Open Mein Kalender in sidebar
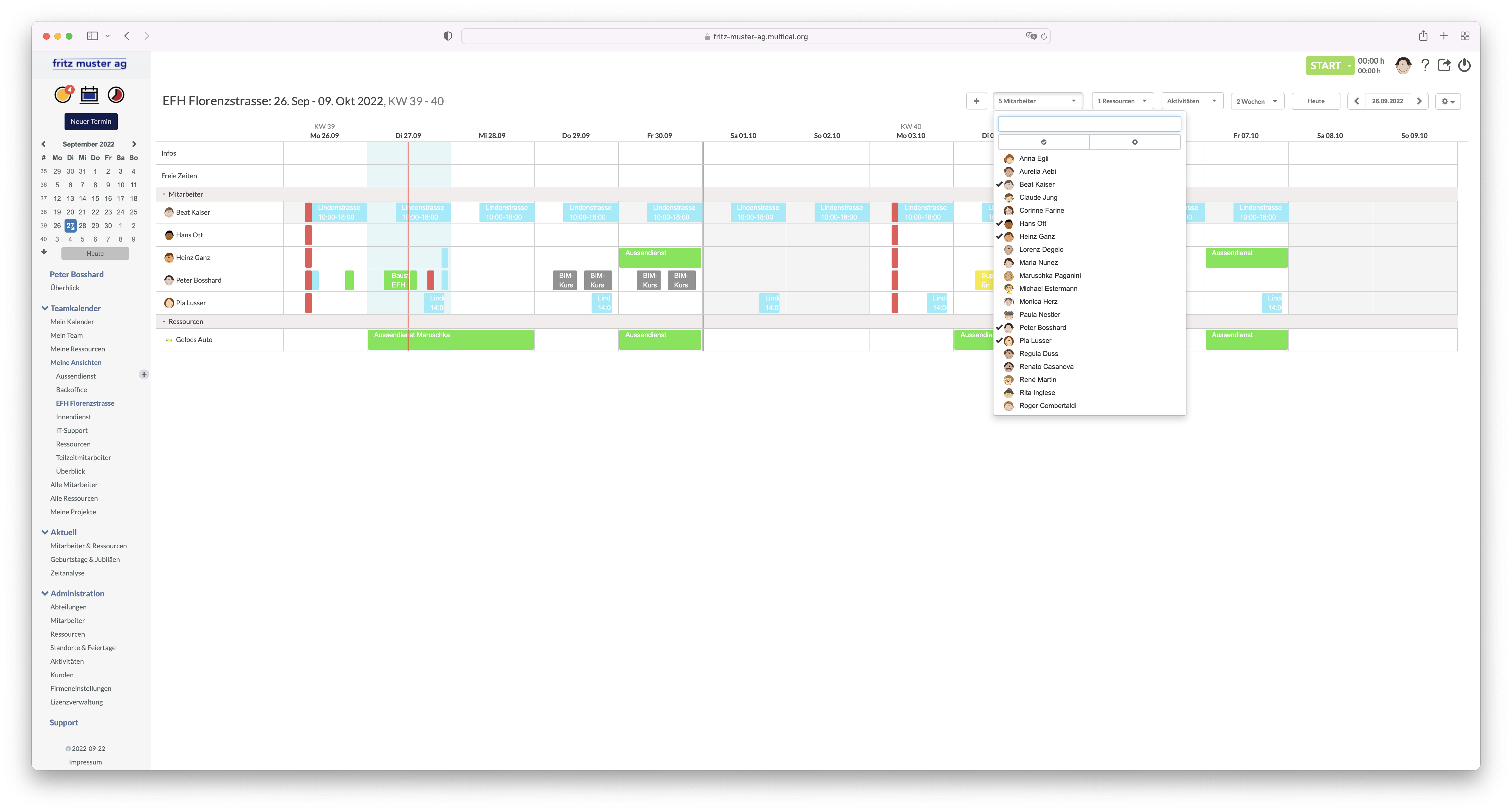Viewport: 1512px width, 812px height. (72, 321)
